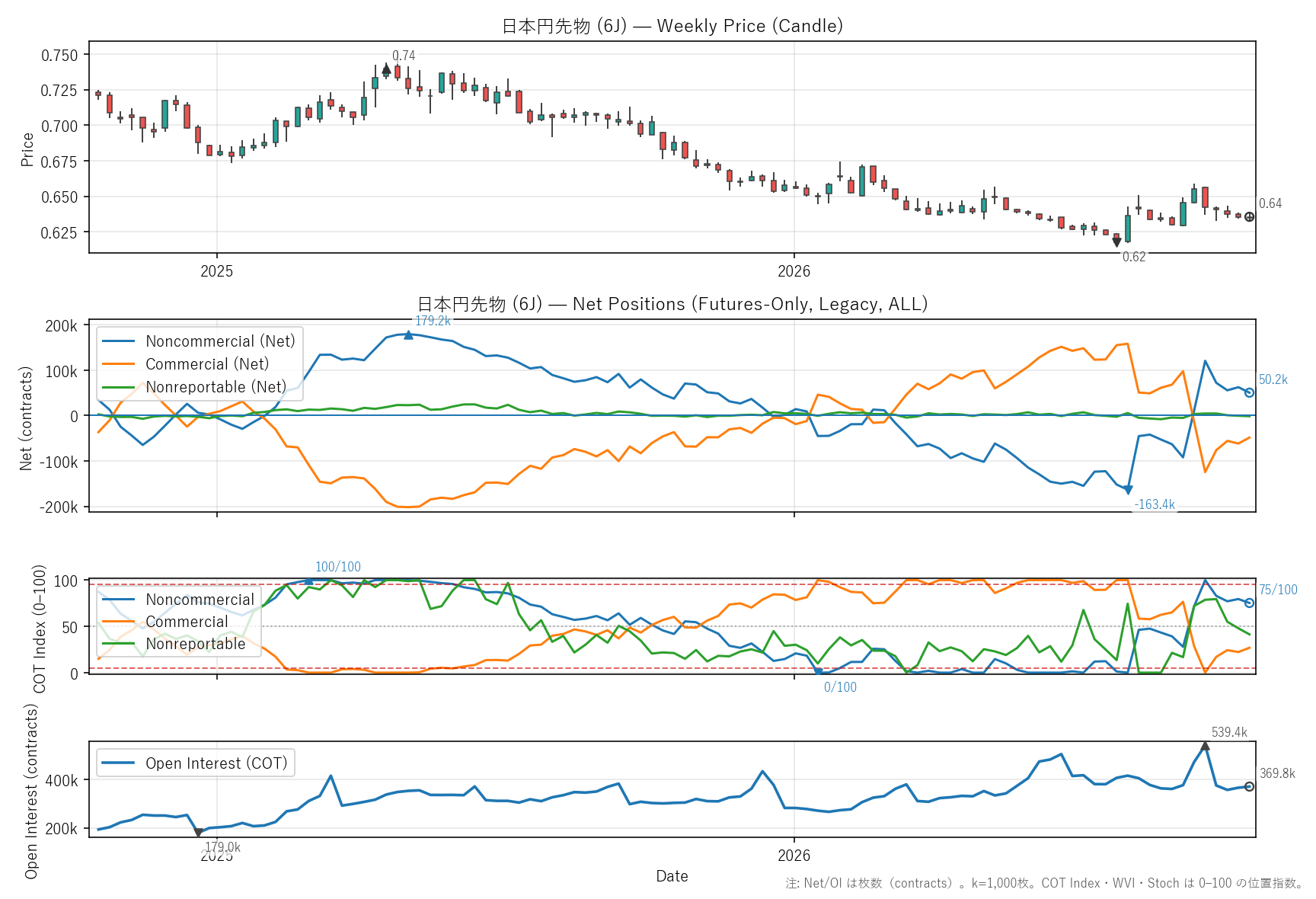Click the open interest low marker at 179.0k
This screenshot has height=899, width=1316.
pos(198,833)
